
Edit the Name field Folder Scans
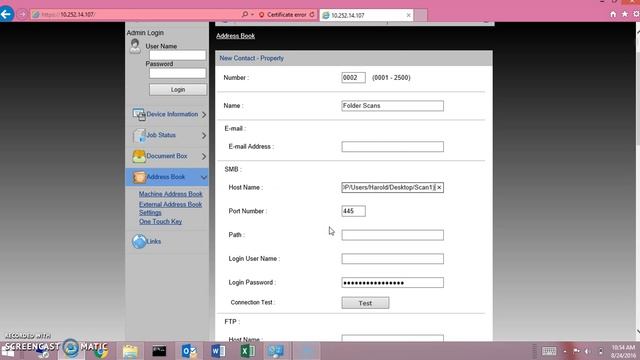[393, 106]
